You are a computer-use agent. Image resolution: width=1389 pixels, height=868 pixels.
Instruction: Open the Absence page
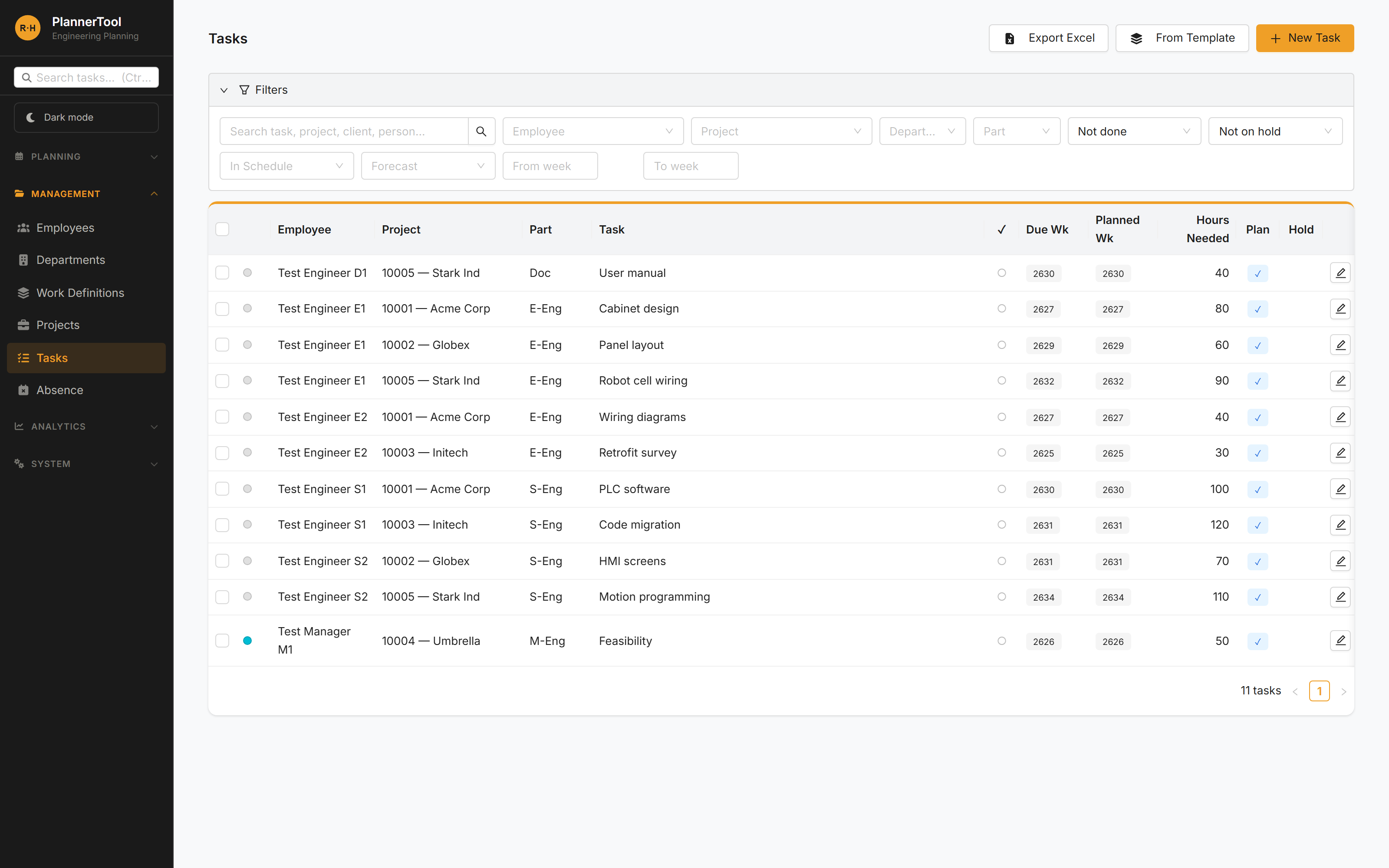(x=86, y=390)
